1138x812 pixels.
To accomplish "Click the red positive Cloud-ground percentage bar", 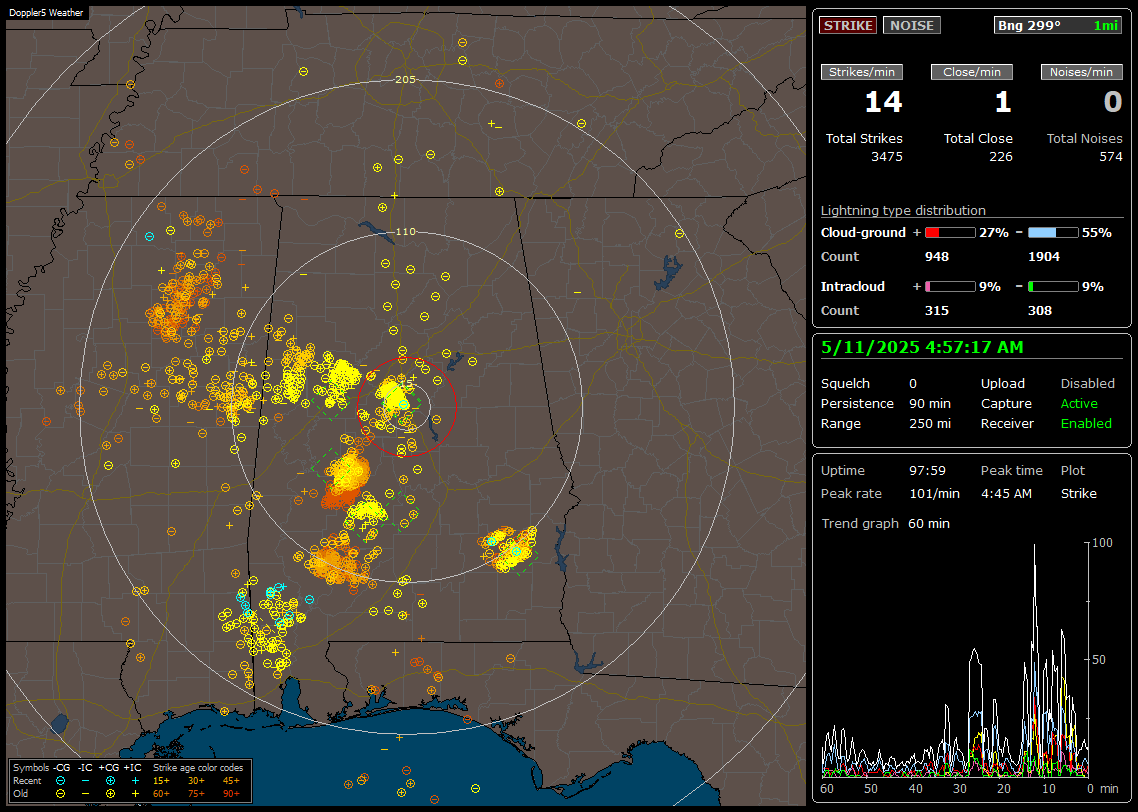I will point(950,232).
